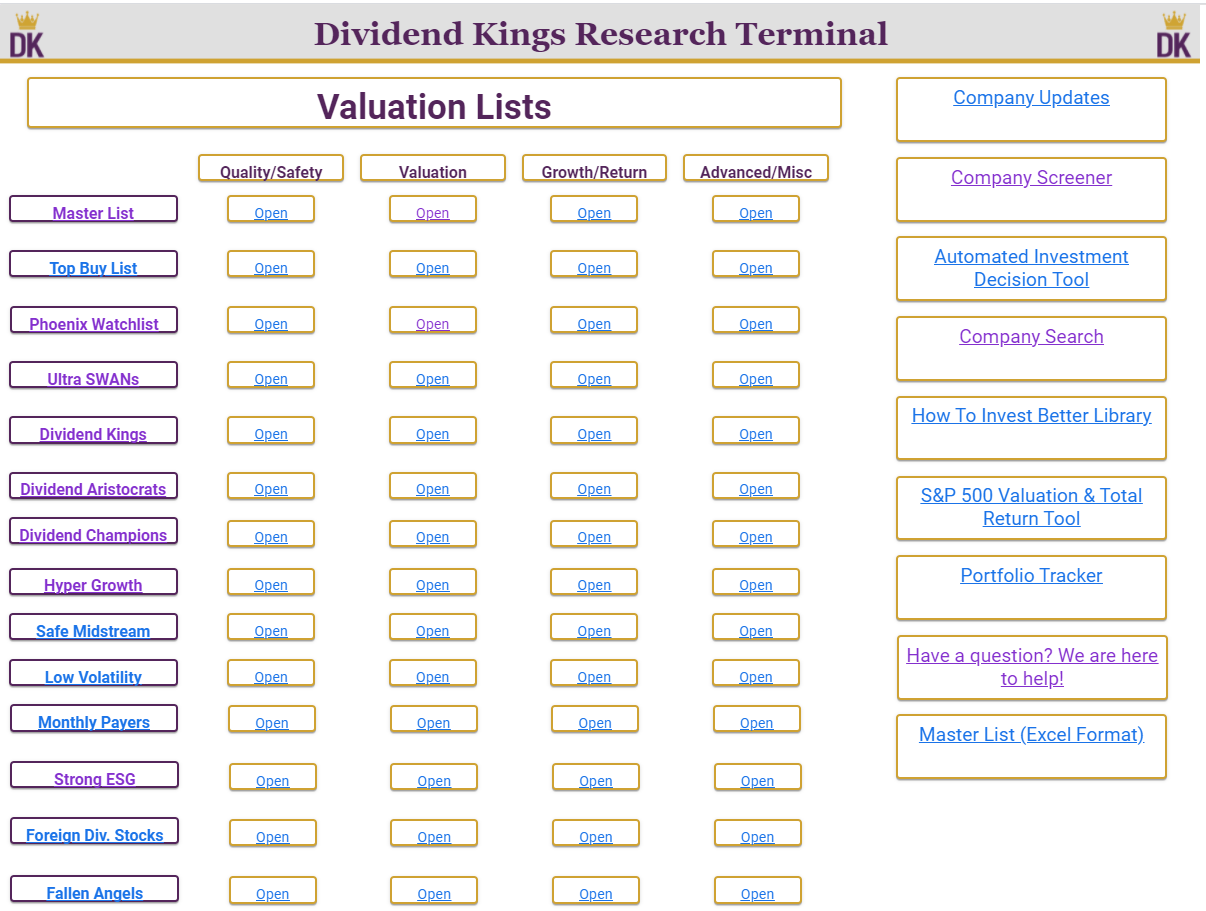Screen dimensions: 1206x911
Task: Open the Safe Midstream list link
Action: tap(93, 631)
